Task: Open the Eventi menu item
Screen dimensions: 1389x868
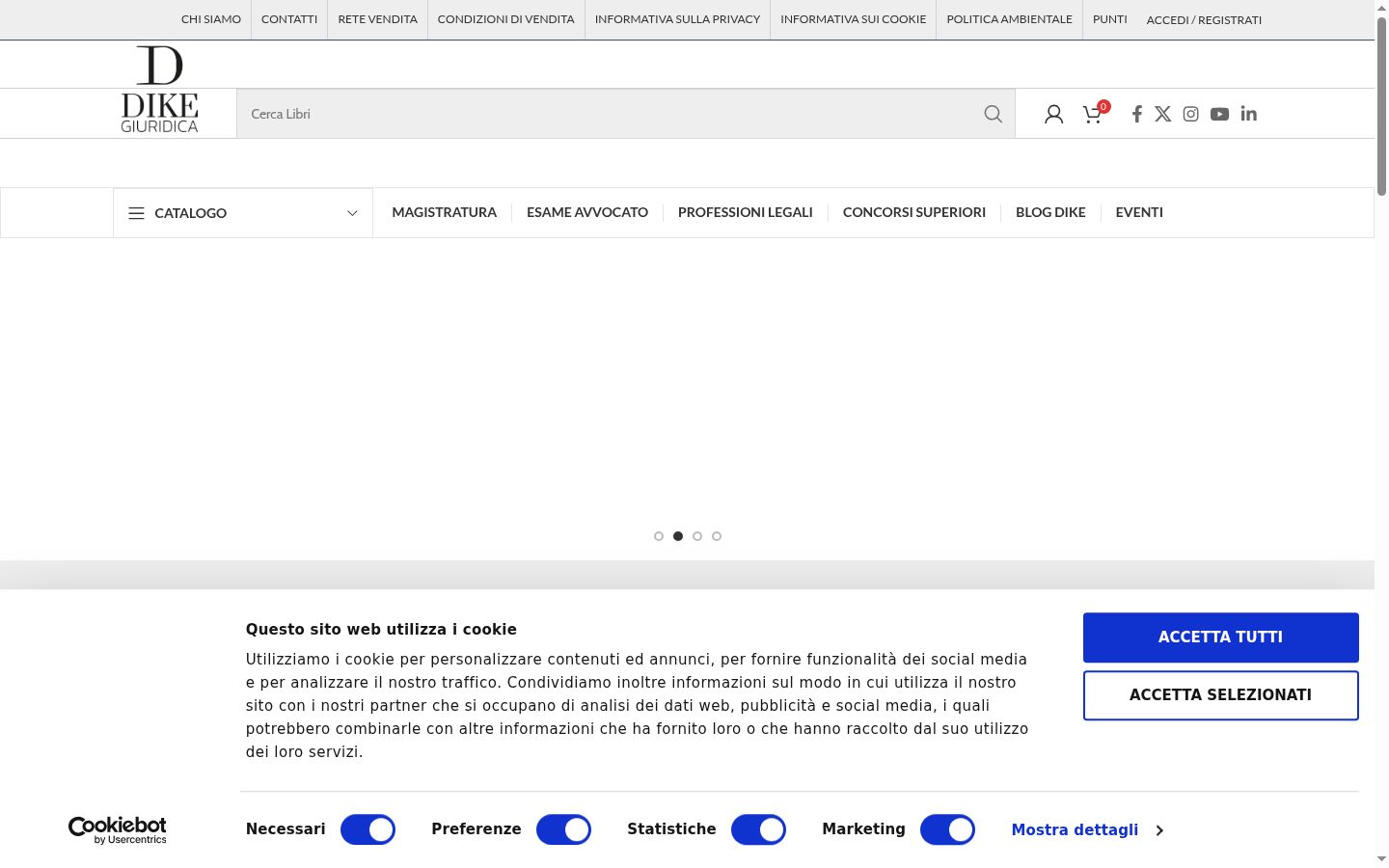Action: tap(1139, 212)
